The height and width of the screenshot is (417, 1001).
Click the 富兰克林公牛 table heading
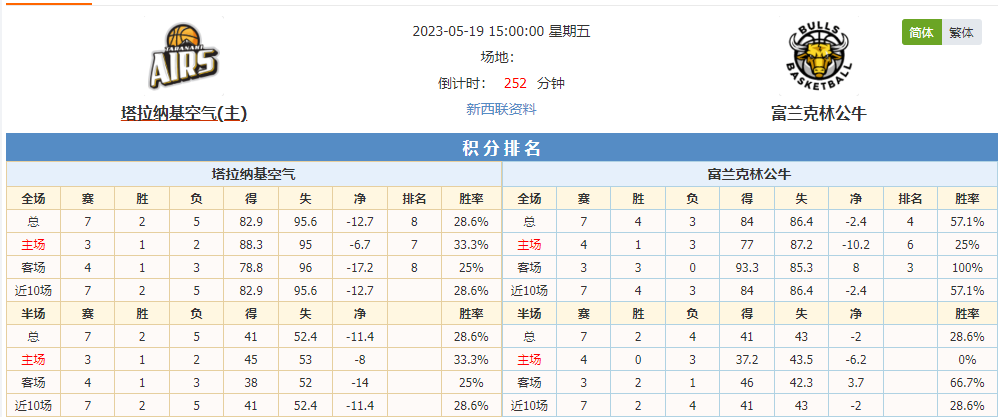(749, 174)
